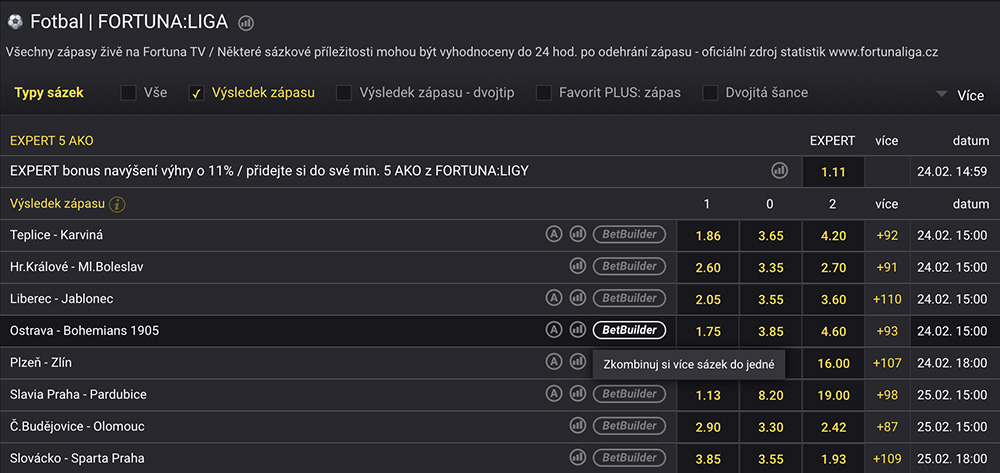Show +92 more bets for Teplice - Karviná
Screen dimensions: 1000x473
886,235
